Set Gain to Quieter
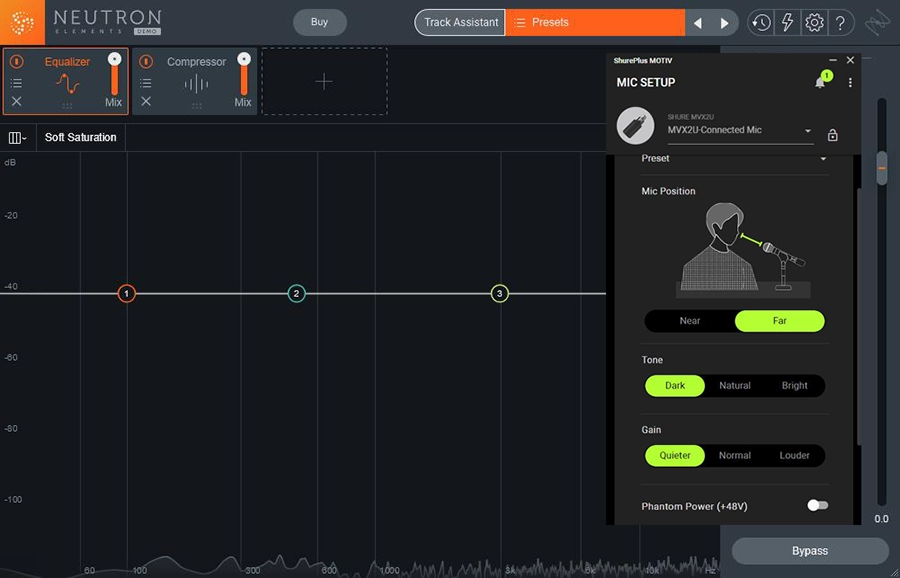Viewport: 900px width, 578px height. [x=675, y=456]
